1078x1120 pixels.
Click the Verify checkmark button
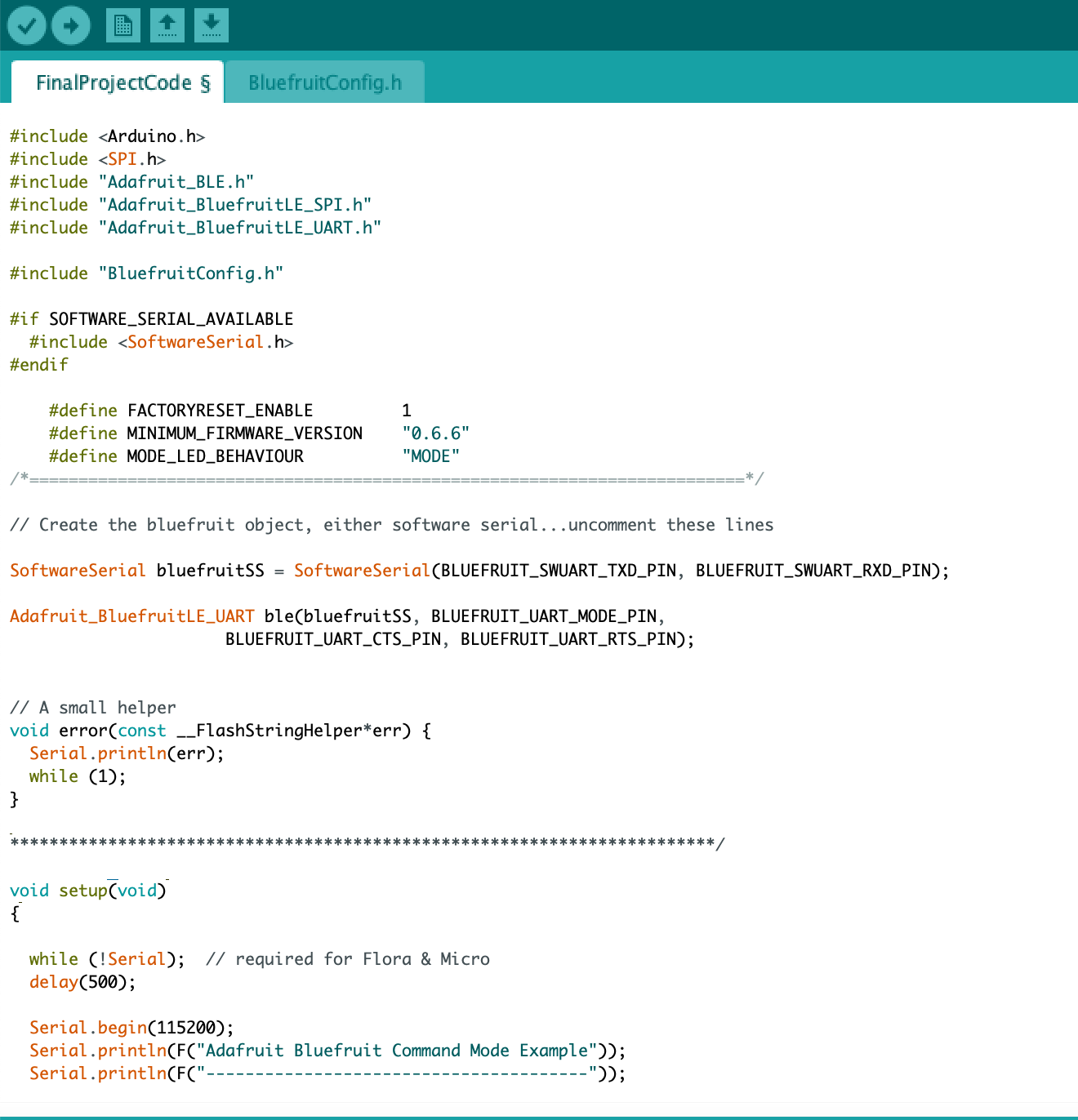click(26, 25)
